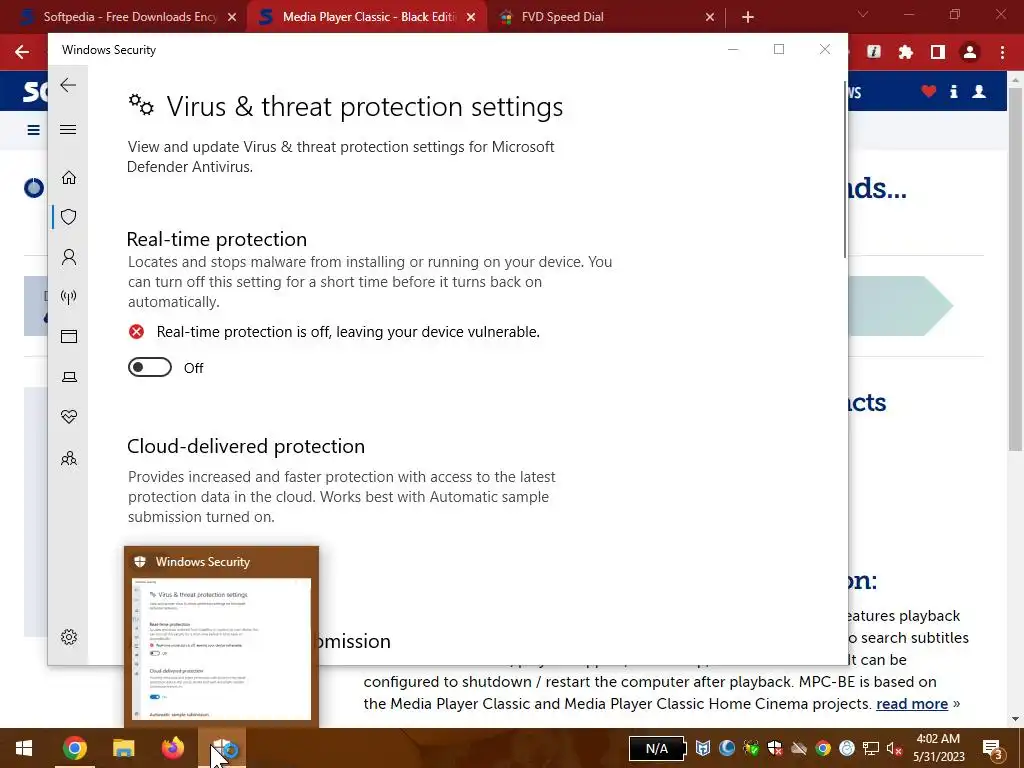Open Home in Windows Security sidebar
Image resolution: width=1024 pixels, height=768 pixels.
coord(69,178)
